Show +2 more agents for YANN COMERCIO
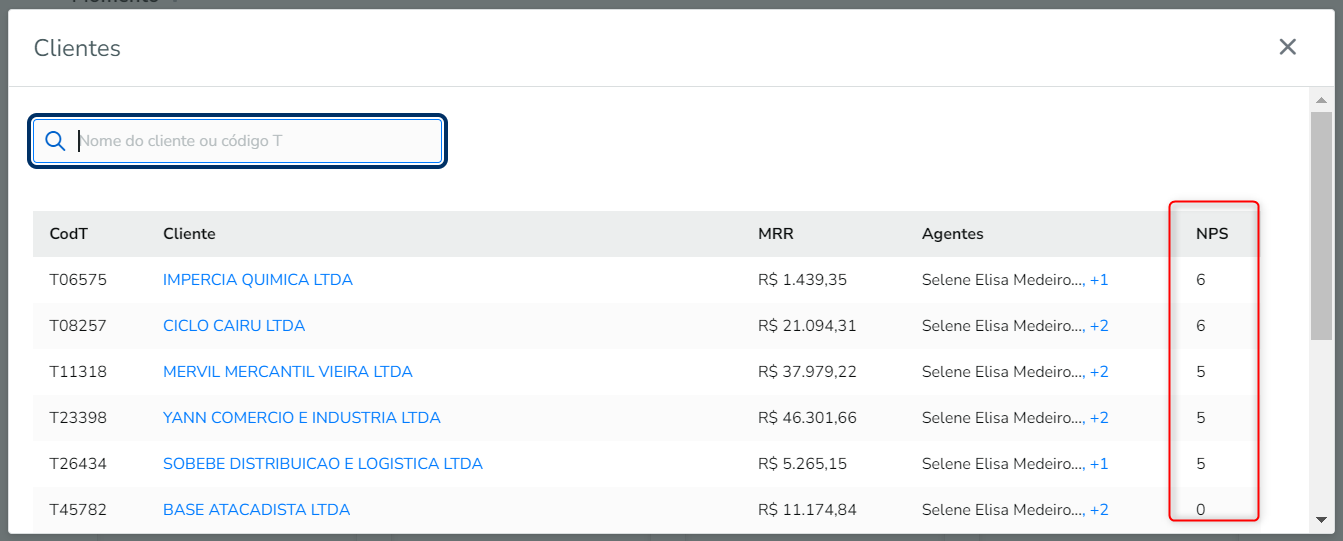This screenshot has height=541, width=1343. point(1099,418)
